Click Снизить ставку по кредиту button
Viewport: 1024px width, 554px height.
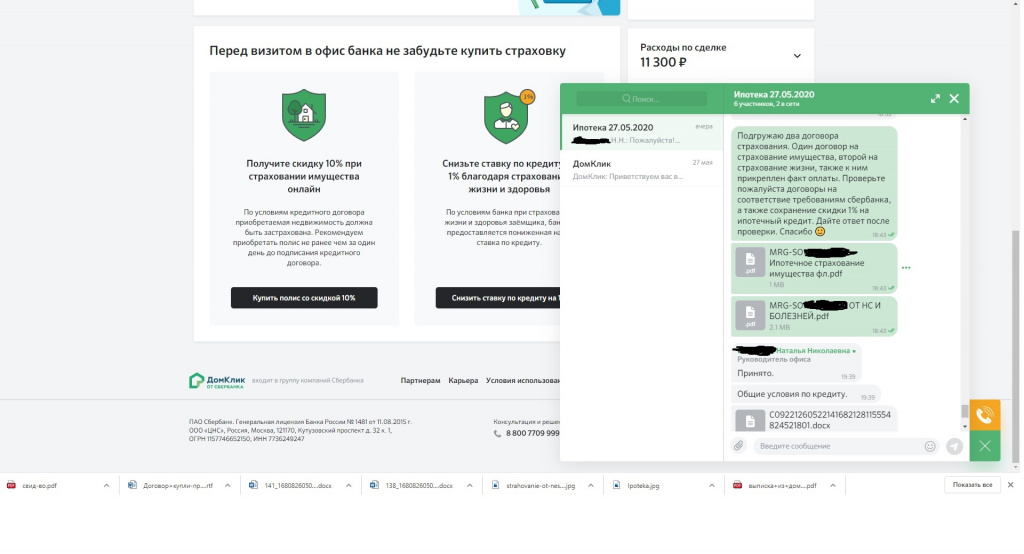(498, 298)
